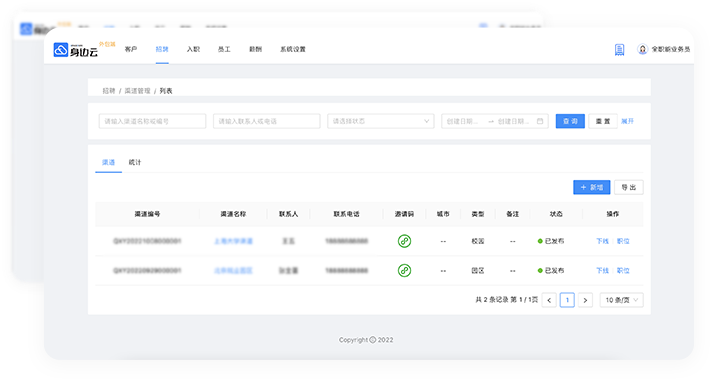Click 园区 type cell in second row
The width and height of the screenshot is (710, 379).
click(478, 271)
